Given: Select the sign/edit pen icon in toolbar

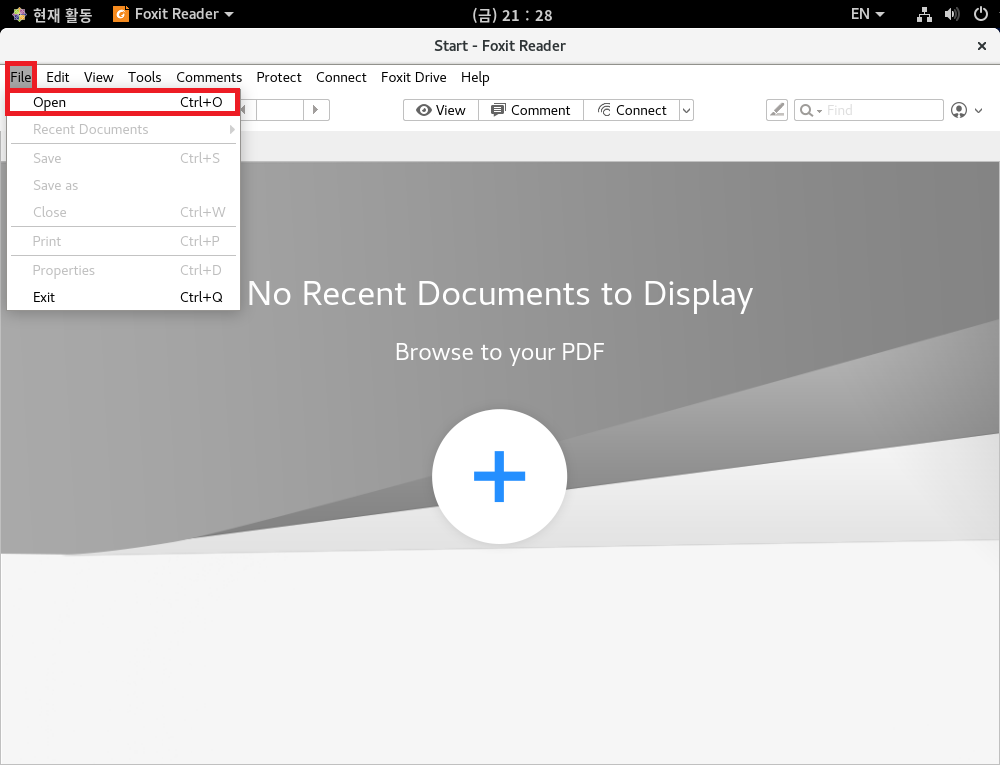Looking at the screenshot, I should [x=777, y=110].
